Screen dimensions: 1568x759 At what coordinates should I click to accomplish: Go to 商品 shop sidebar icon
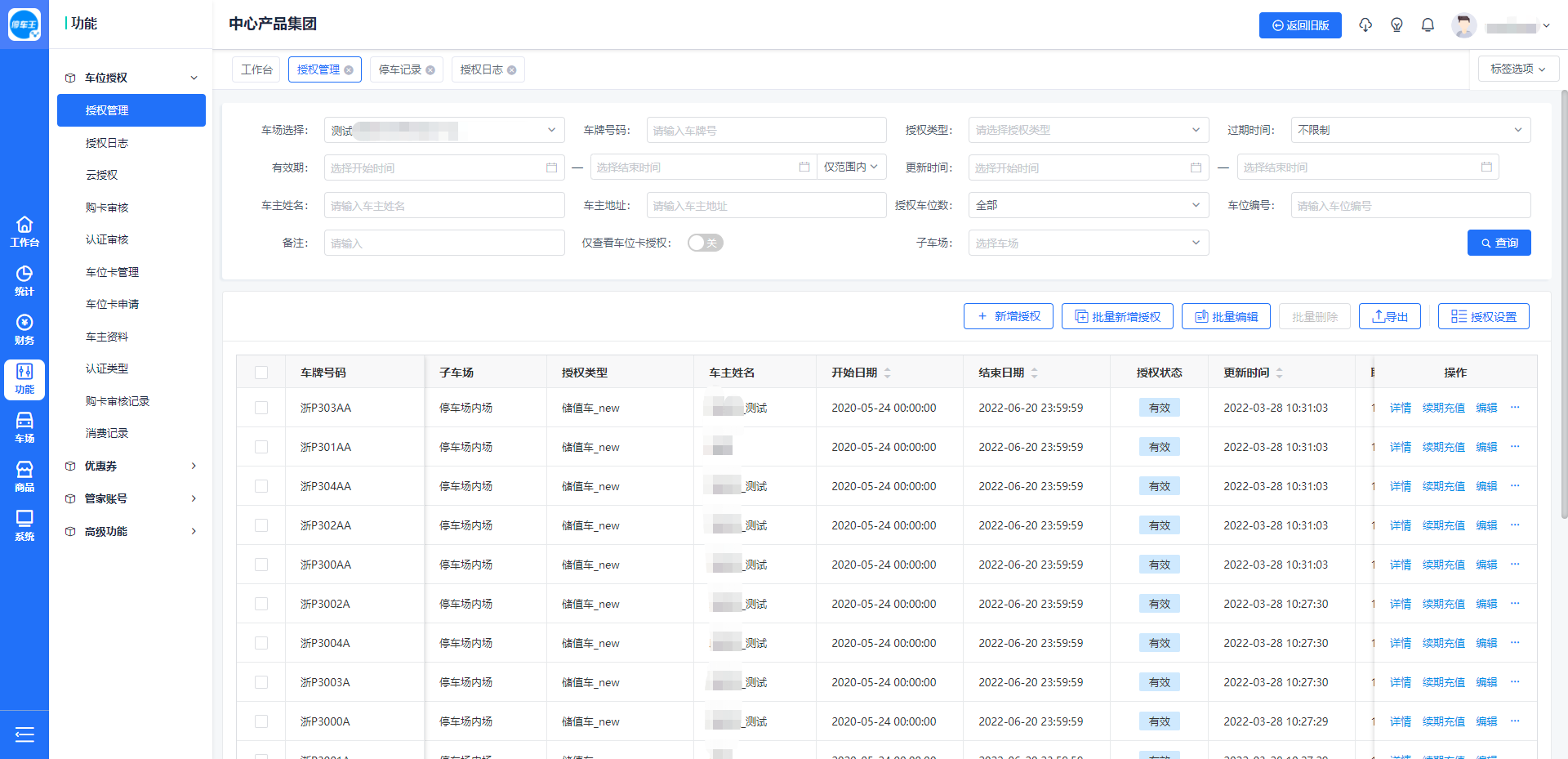tap(24, 476)
